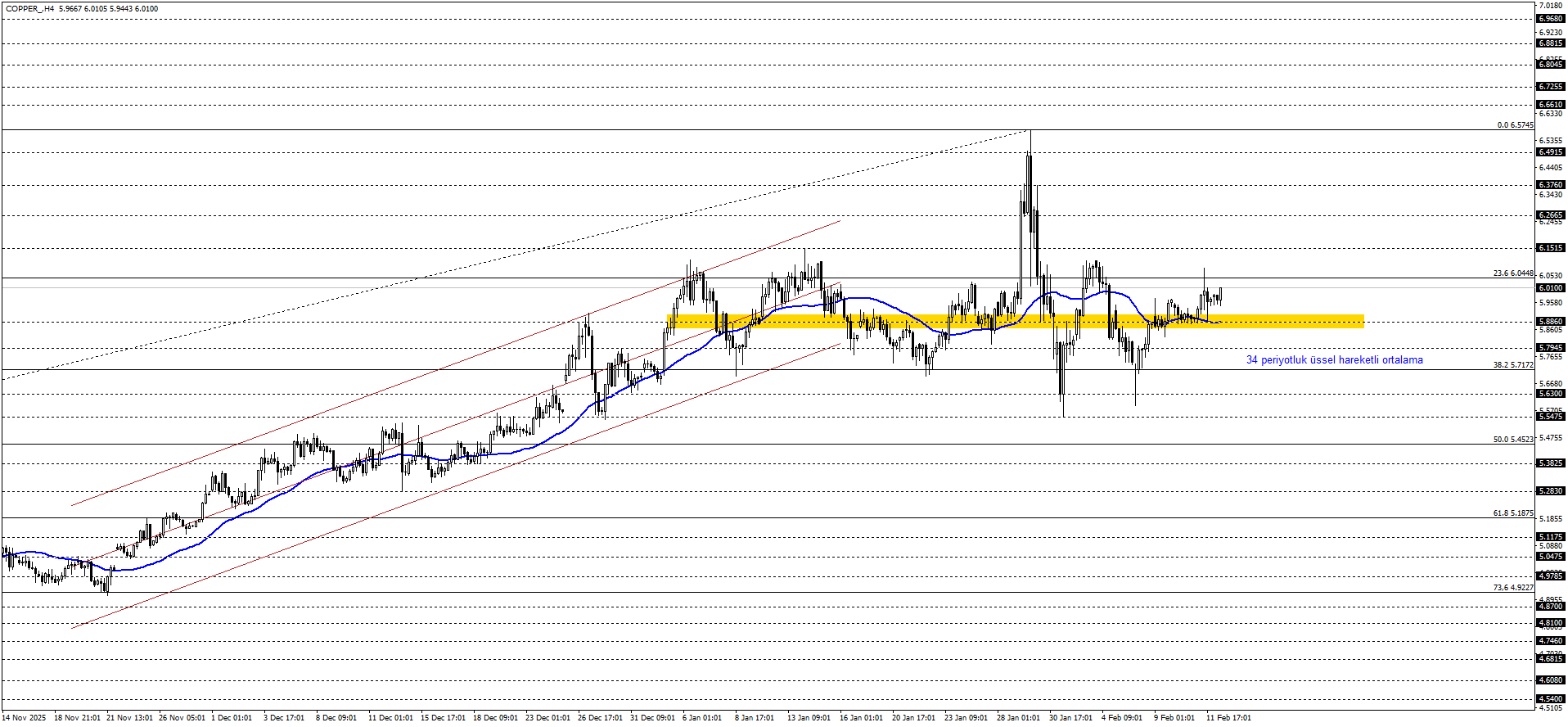Click the '21 Nov 13:01' time axis label
The height and width of the screenshot is (727, 1568).
pos(129,718)
